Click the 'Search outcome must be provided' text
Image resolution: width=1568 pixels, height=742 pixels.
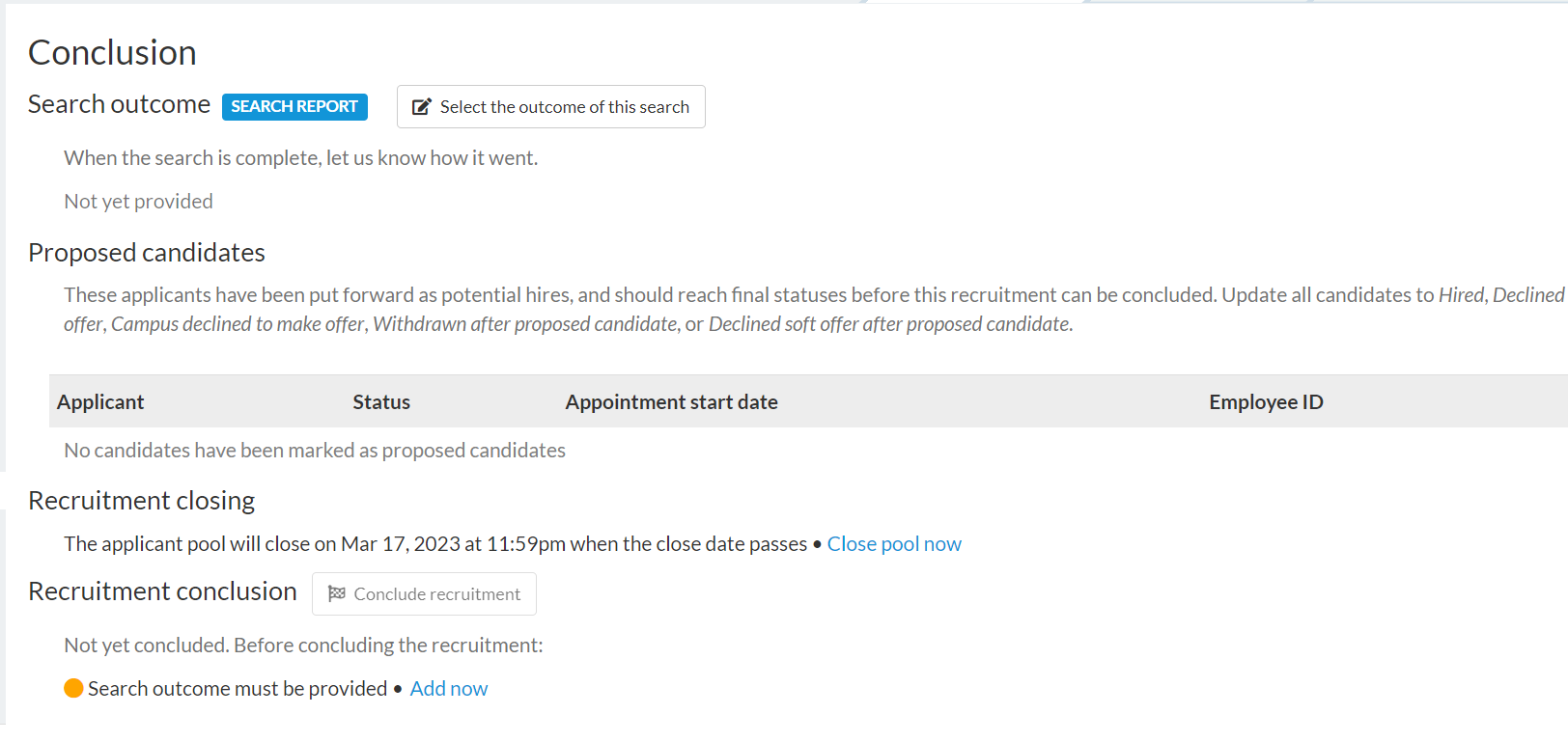[238, 689]
